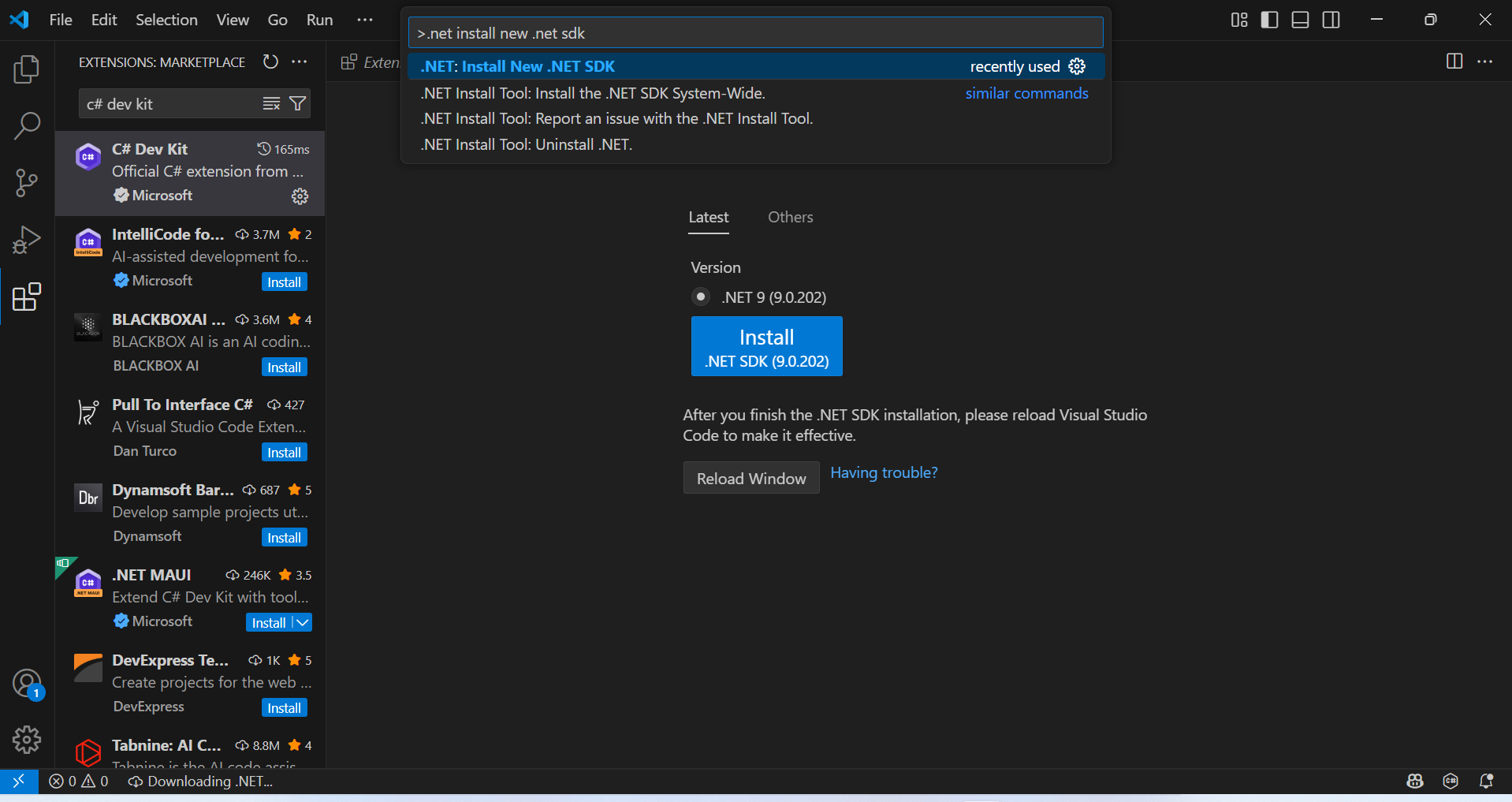Open the Explorer view in activity bar
The image size is (1512, 802).
click(x=27, y=69)
